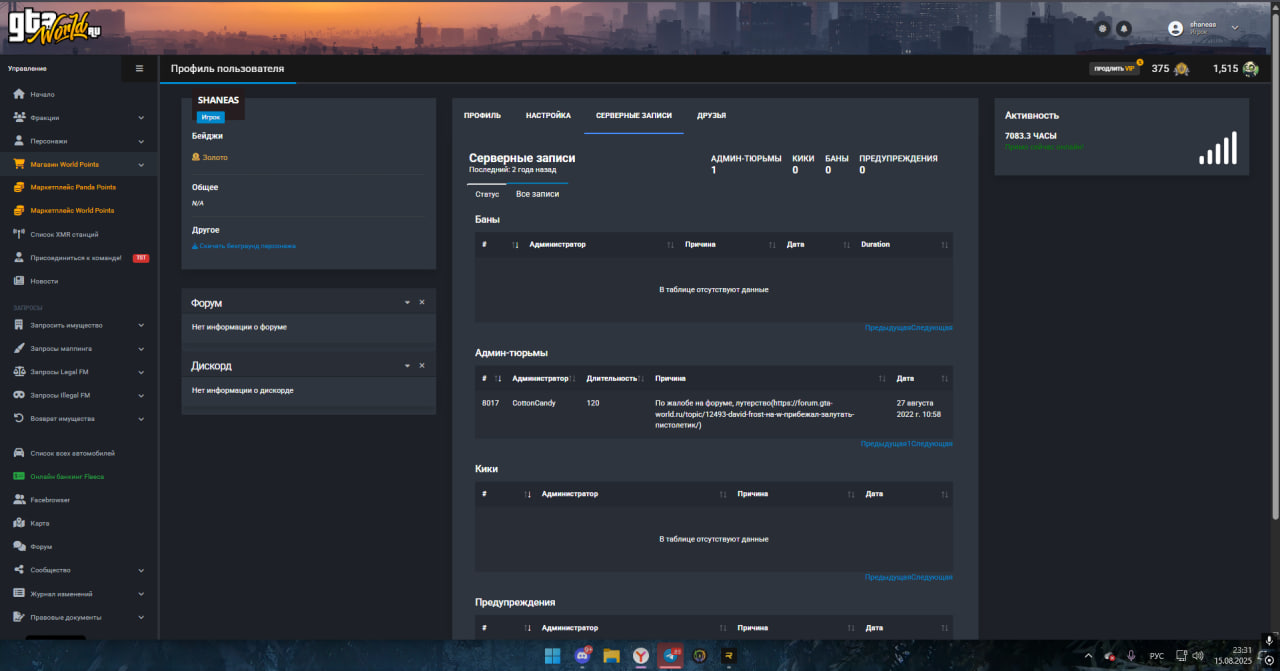Image resolution: width=1280 pixels, height=671 pixels.
Task: Click the Запросы Illegal FM mask icon
Action: [19, 395]
